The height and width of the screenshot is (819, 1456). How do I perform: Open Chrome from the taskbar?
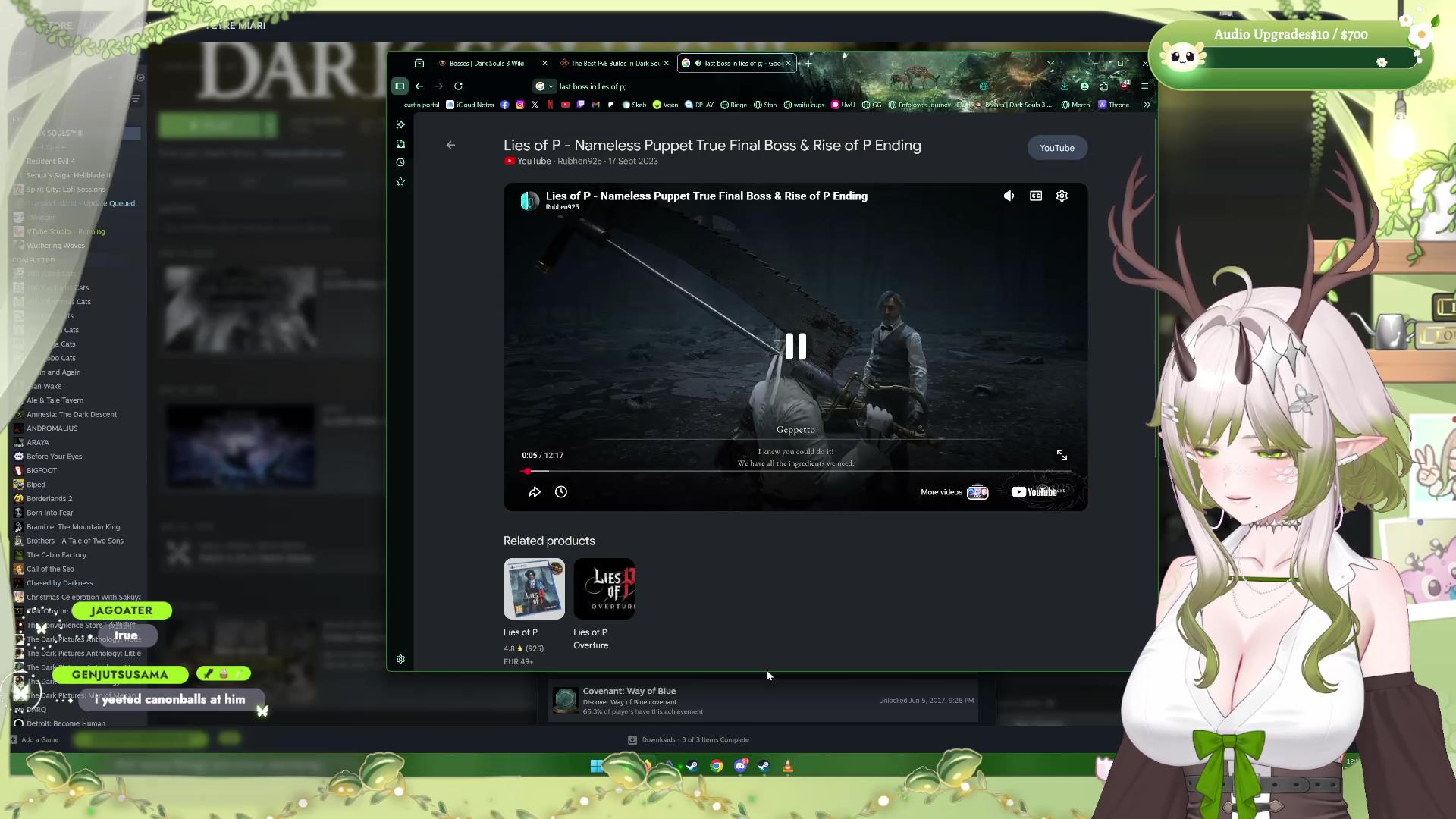click(x=717, y=766)
